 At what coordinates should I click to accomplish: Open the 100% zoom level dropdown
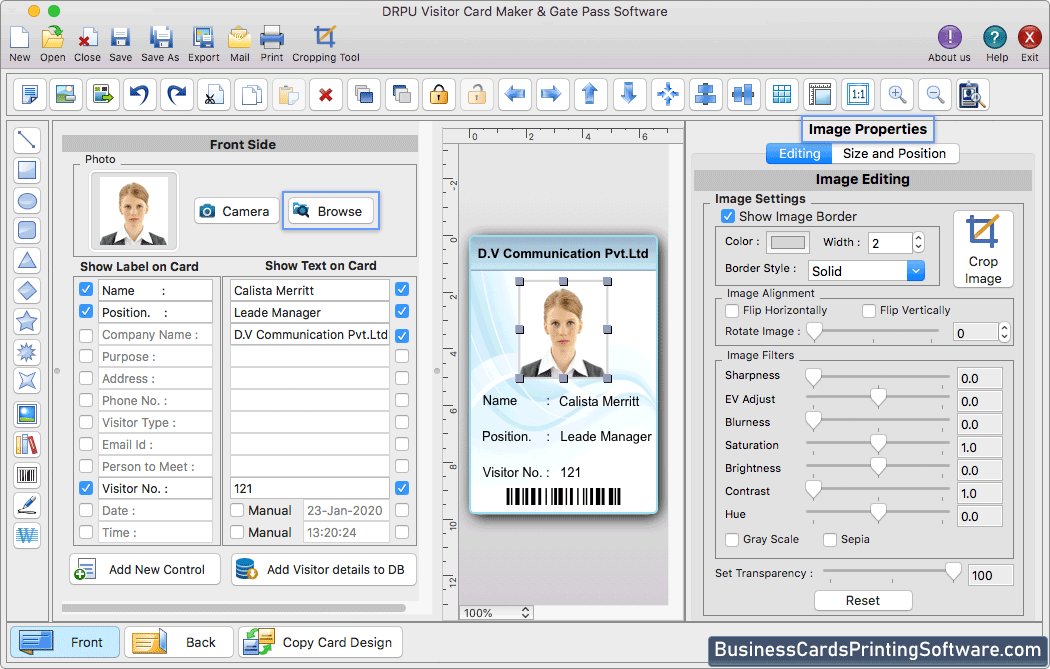(x=496, y=613)
